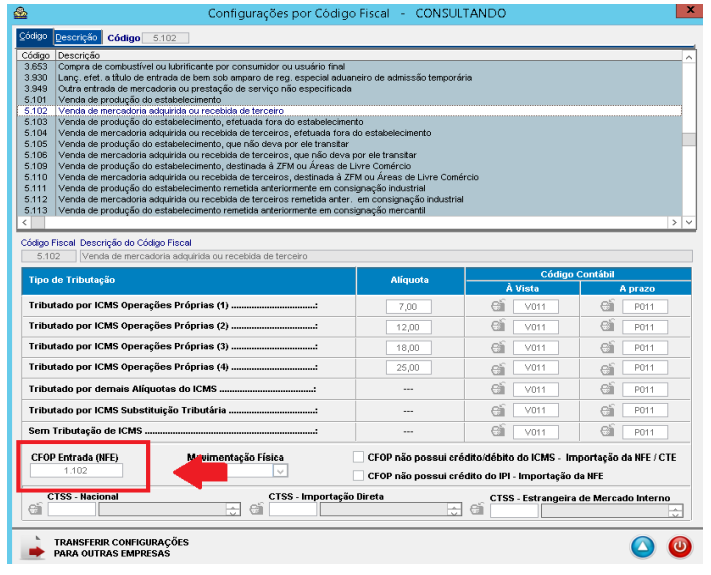The height and width of the screenshot is (575, 711).
Task: Close the Configurações por Código Fiscal window
Action: [689, 10]
